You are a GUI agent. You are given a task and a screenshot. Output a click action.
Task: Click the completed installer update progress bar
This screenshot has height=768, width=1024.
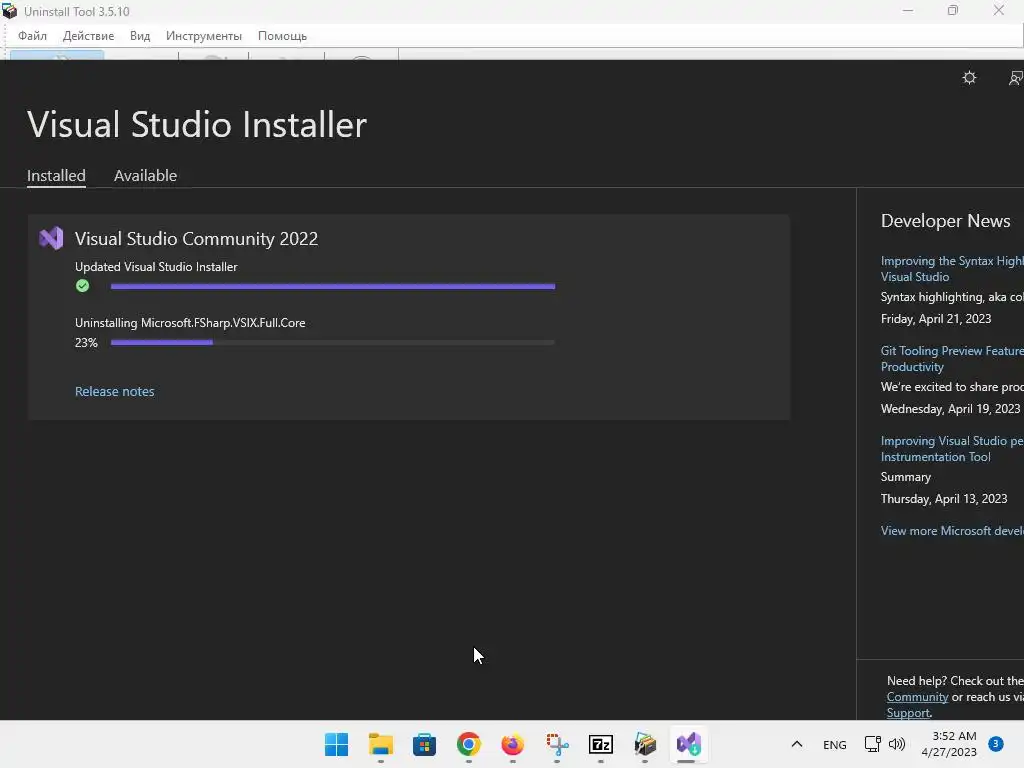(x=333, y=286)
